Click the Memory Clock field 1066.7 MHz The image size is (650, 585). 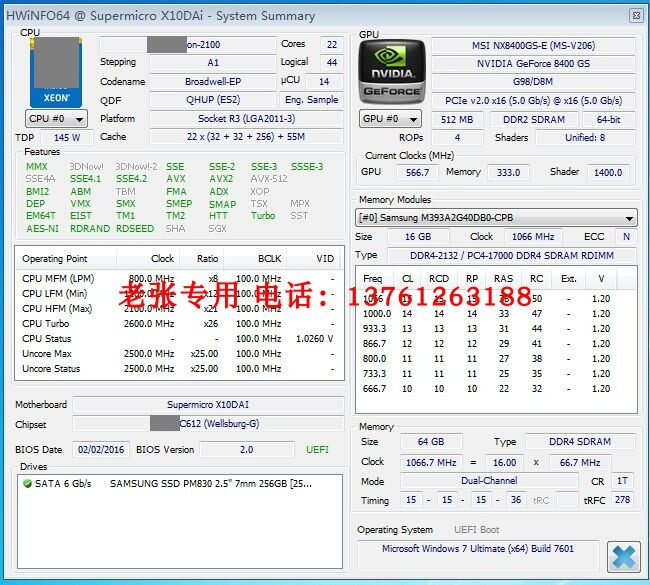pos(431,462)
